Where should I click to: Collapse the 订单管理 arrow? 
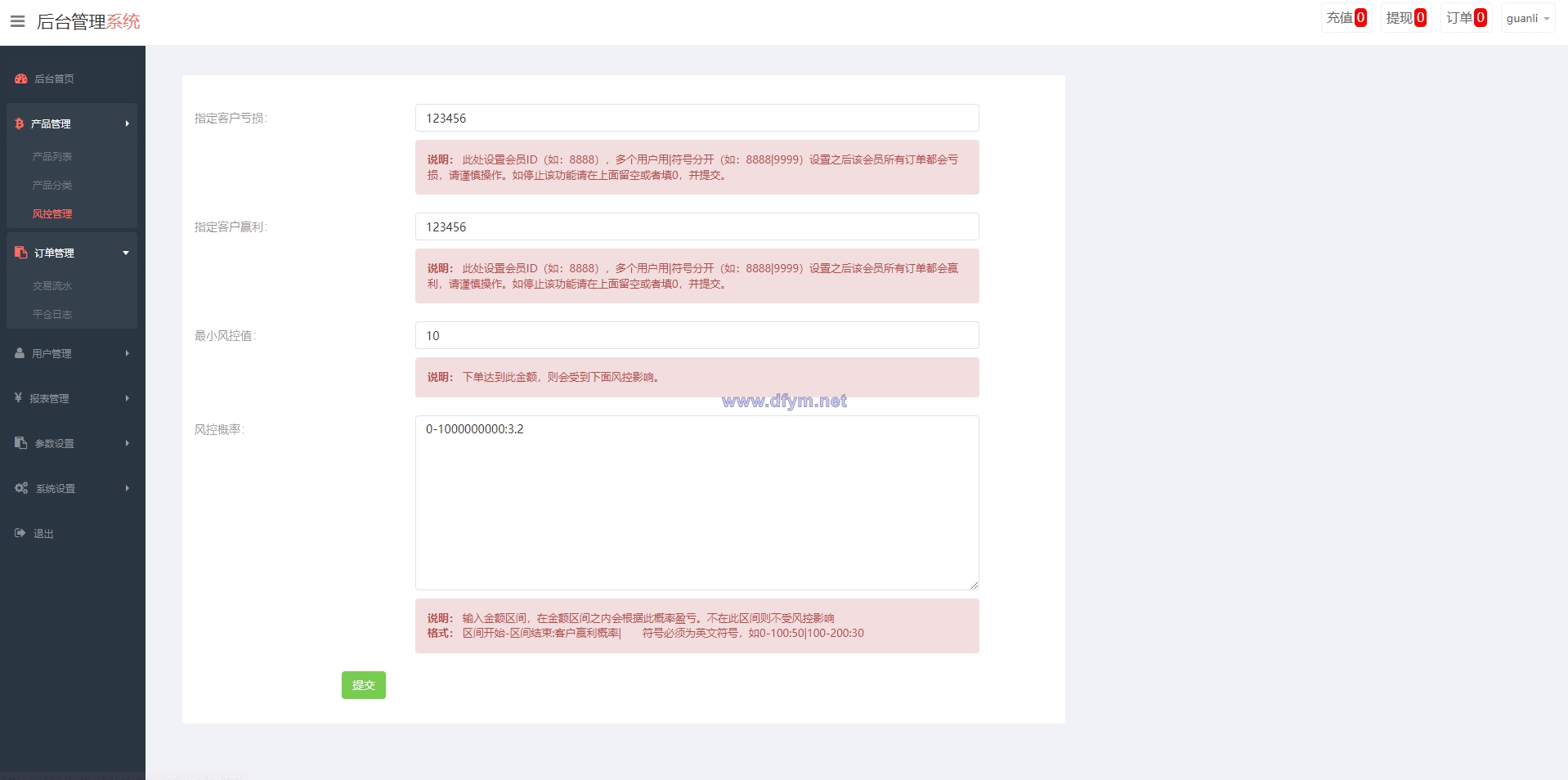pyautogui.click(x=126, y=253)
